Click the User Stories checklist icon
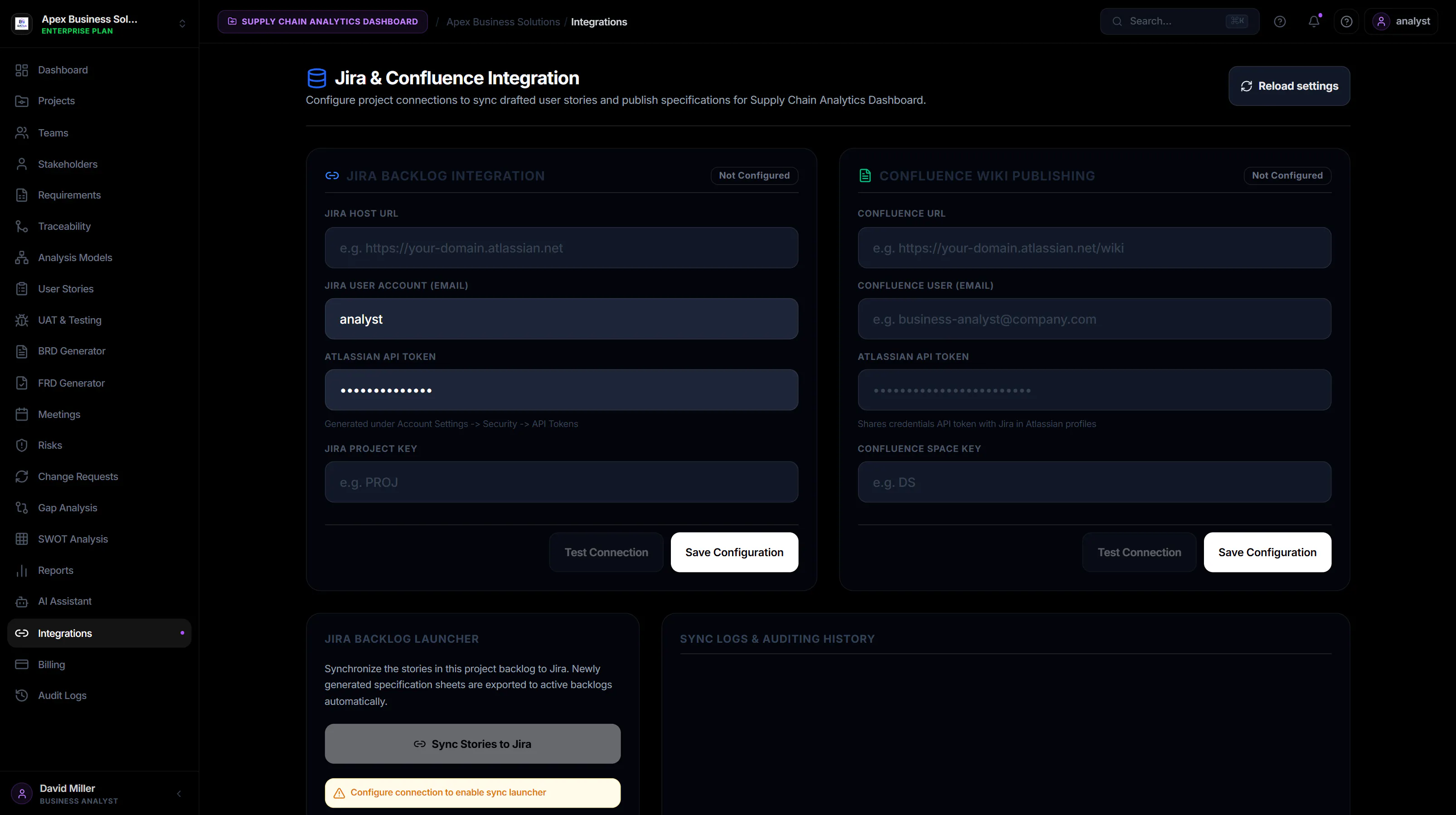The height and width of the screenshot is (815, 1456). 21,289
